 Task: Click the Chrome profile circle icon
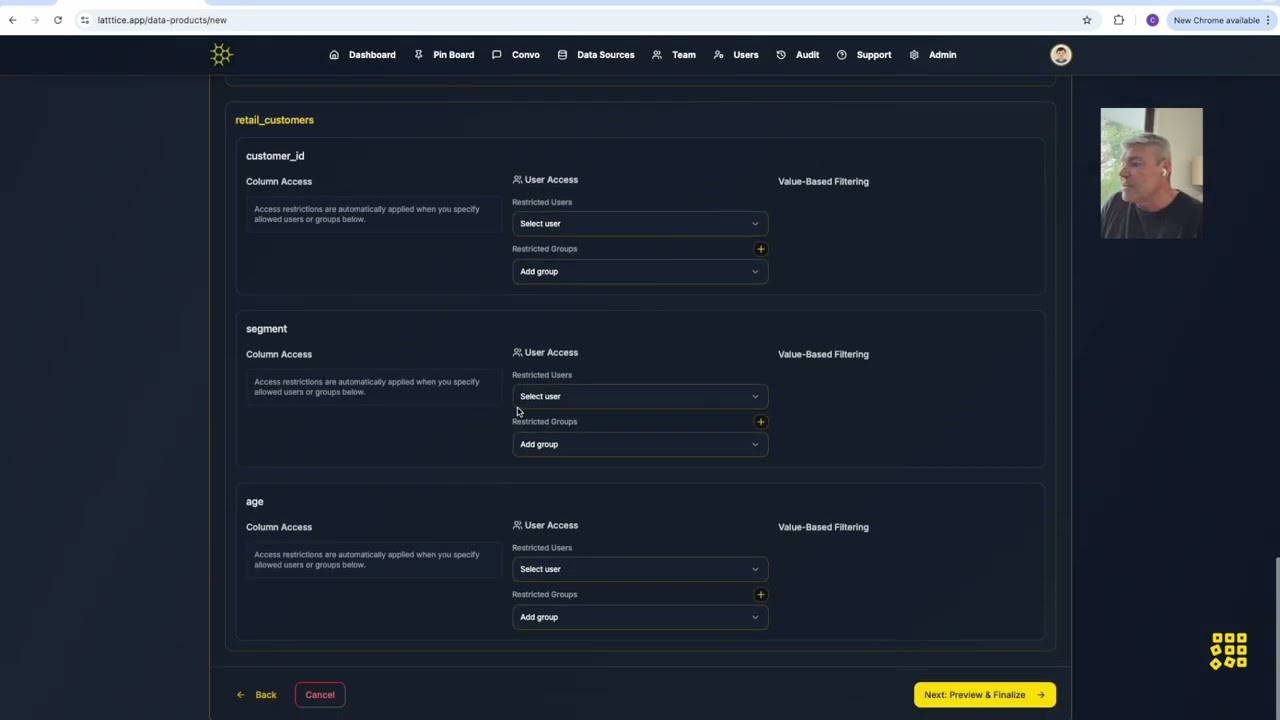[1152, 20]
